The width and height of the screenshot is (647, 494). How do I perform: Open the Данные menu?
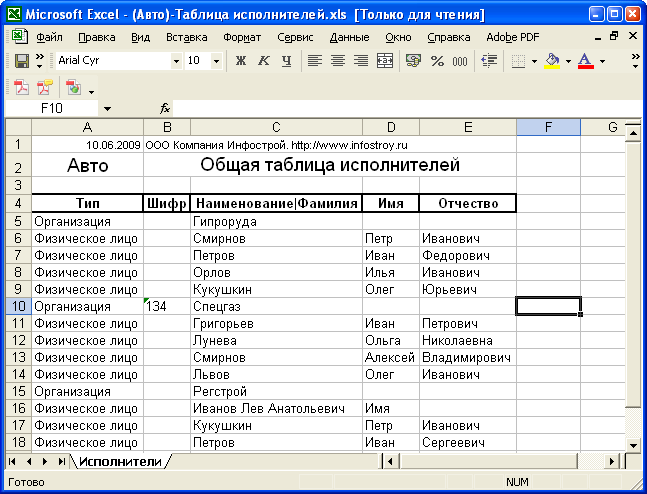349,37
